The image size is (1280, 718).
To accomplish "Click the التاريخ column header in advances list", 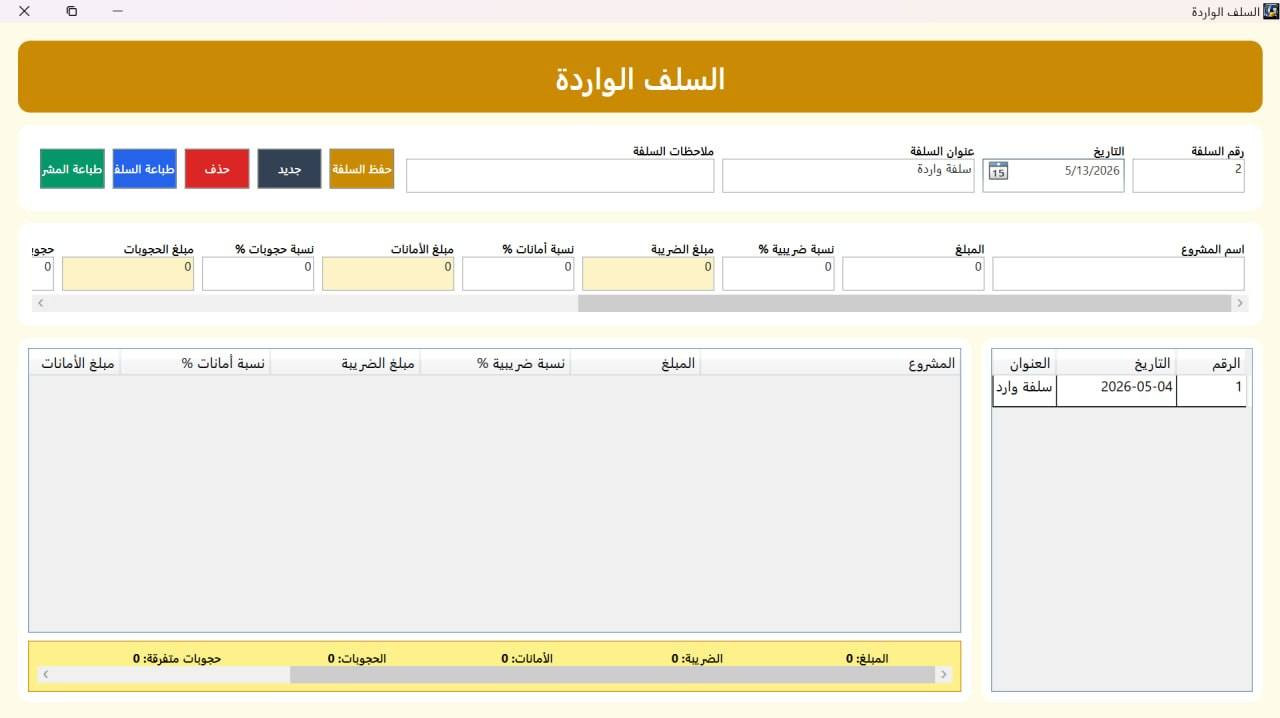I will (1116, 364).
